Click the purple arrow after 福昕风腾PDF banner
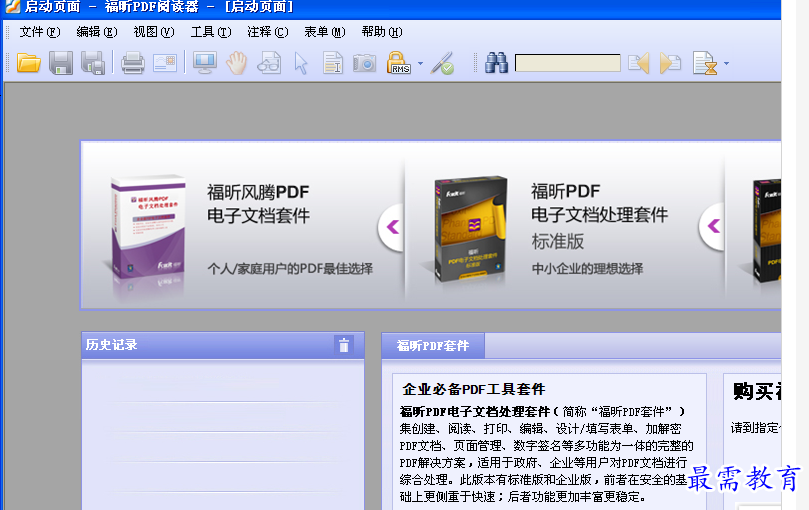This screenshot has height=510, width=809. (393, 227)
